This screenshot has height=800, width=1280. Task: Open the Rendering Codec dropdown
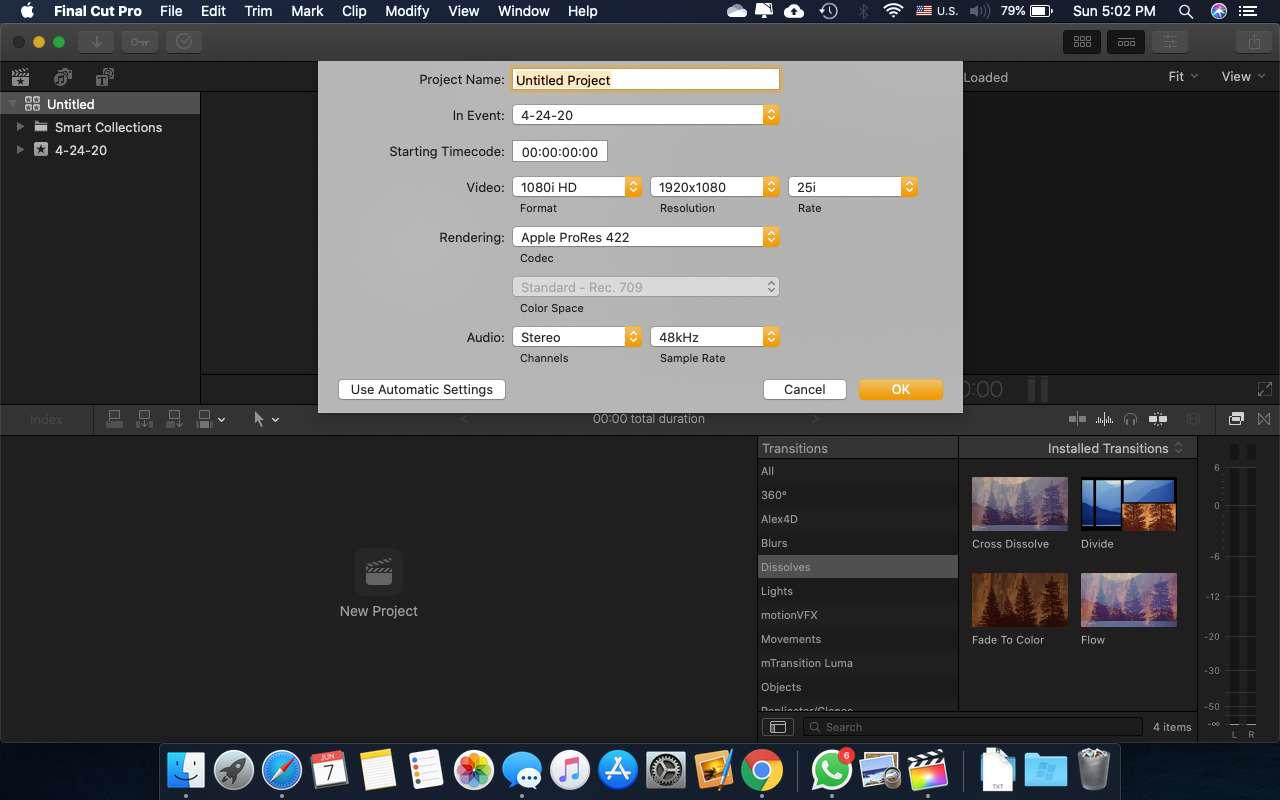tap(646, 237)
